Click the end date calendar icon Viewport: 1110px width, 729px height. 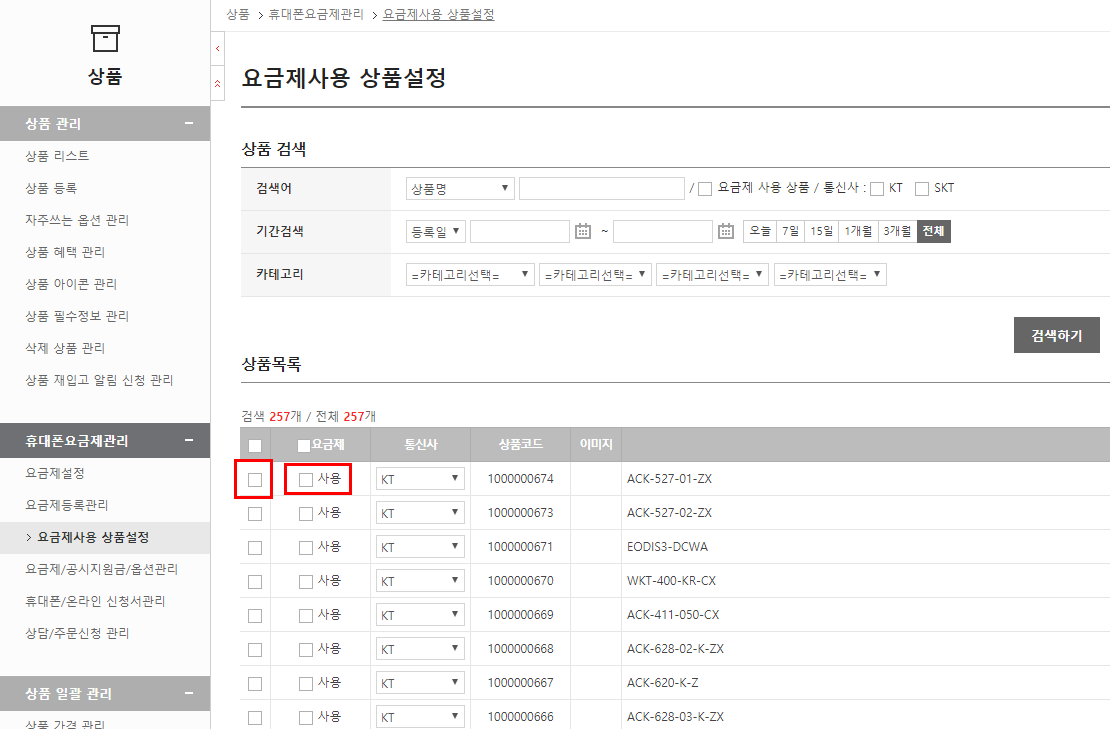(x=727, y=231)
